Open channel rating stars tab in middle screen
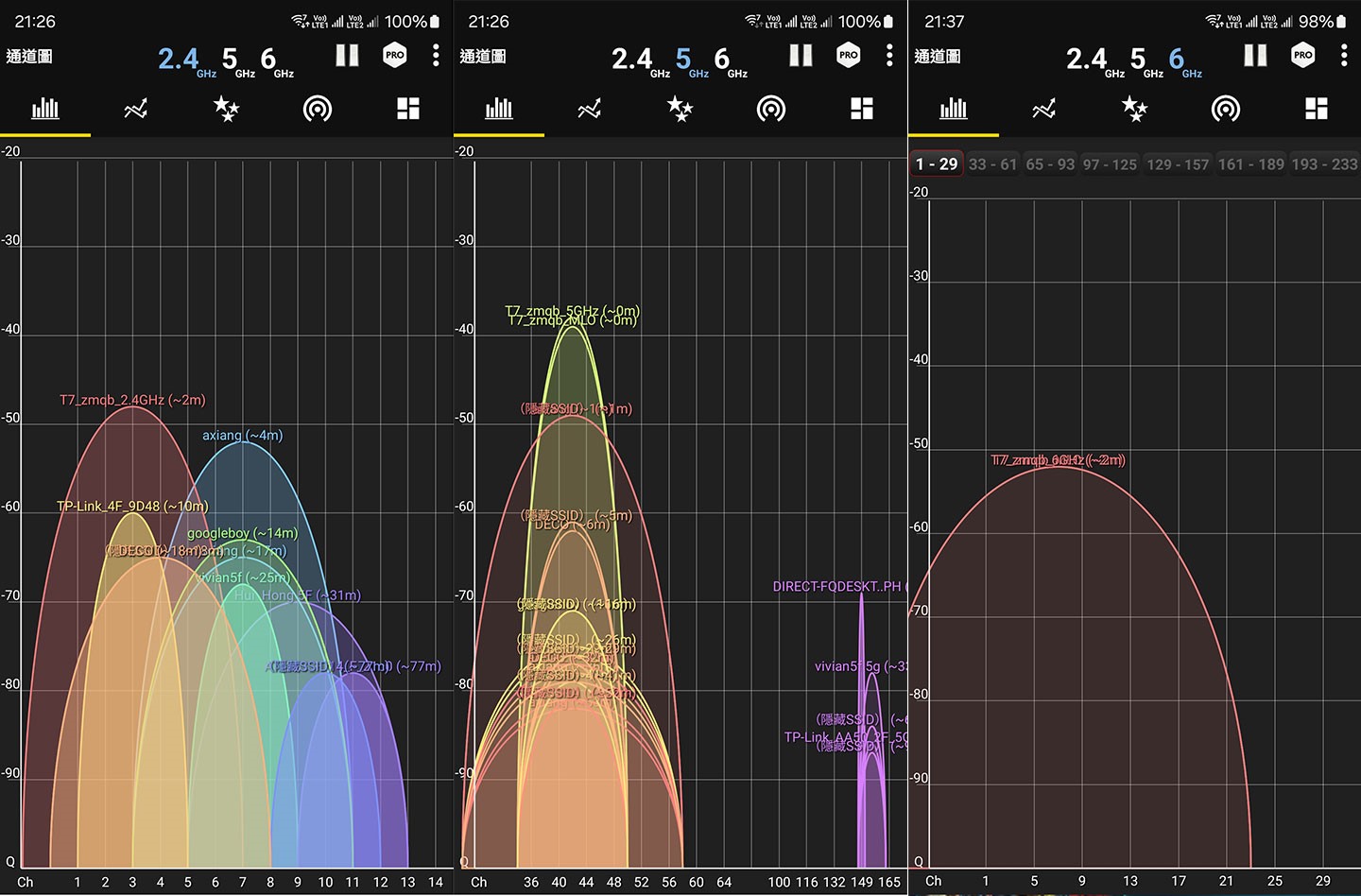The width and height of the screenshot is (1361, 896). pos(680,109)
